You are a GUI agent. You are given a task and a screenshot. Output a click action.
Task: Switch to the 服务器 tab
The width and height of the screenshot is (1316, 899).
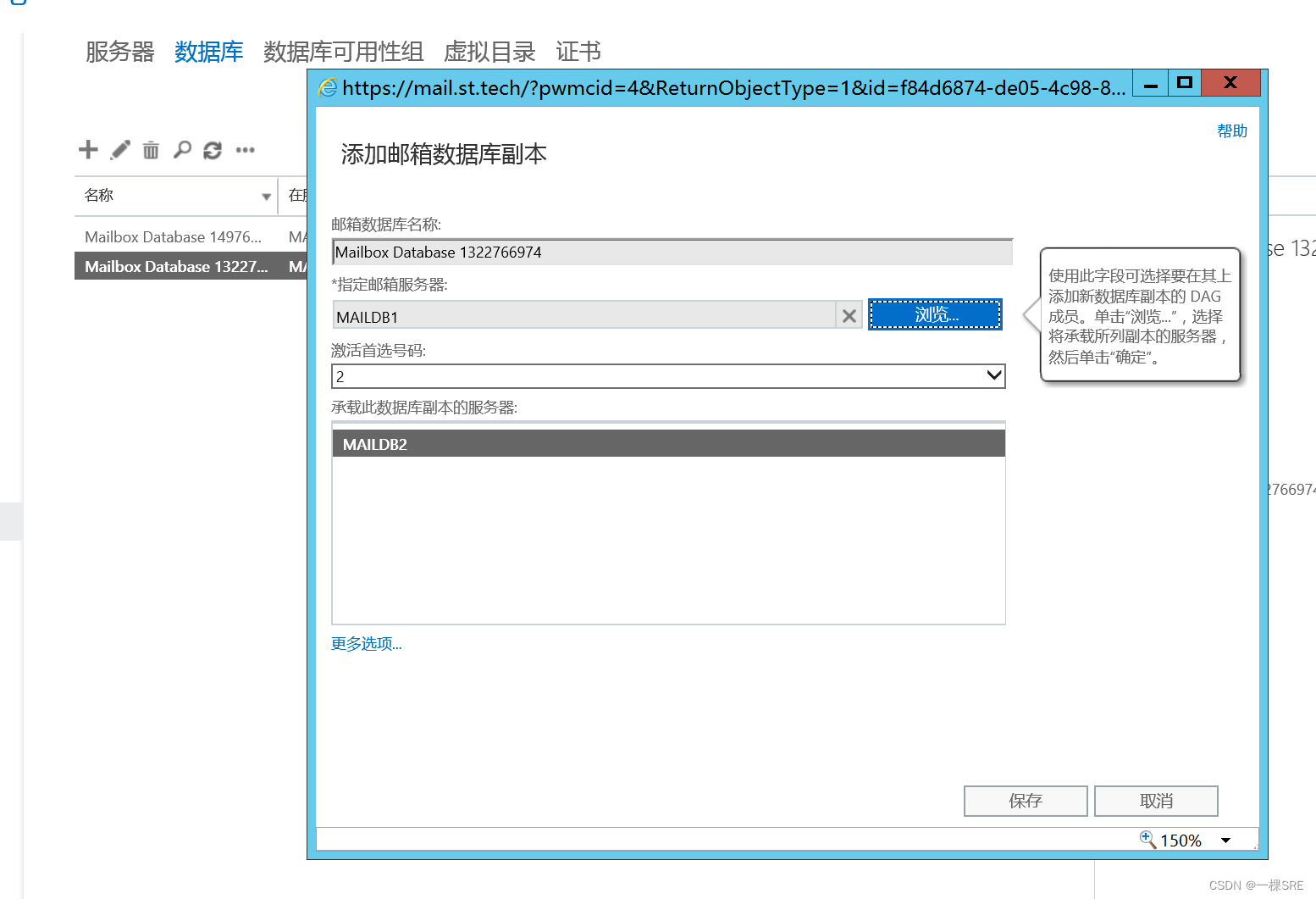119,52
